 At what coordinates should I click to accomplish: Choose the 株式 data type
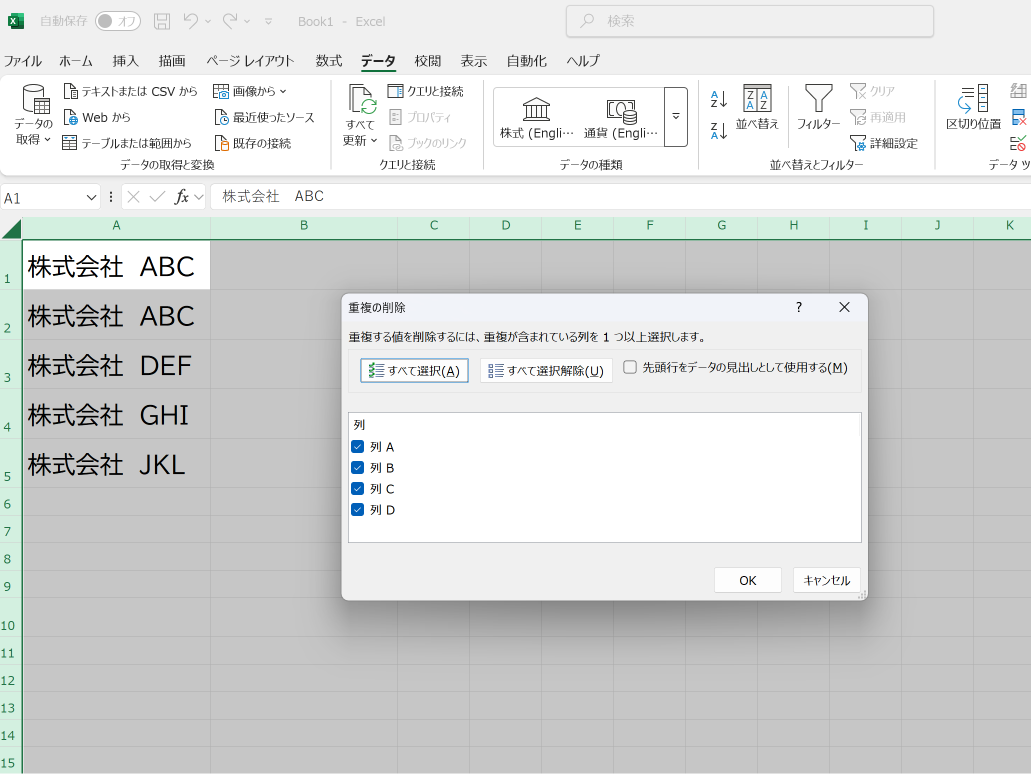(537, 117)
